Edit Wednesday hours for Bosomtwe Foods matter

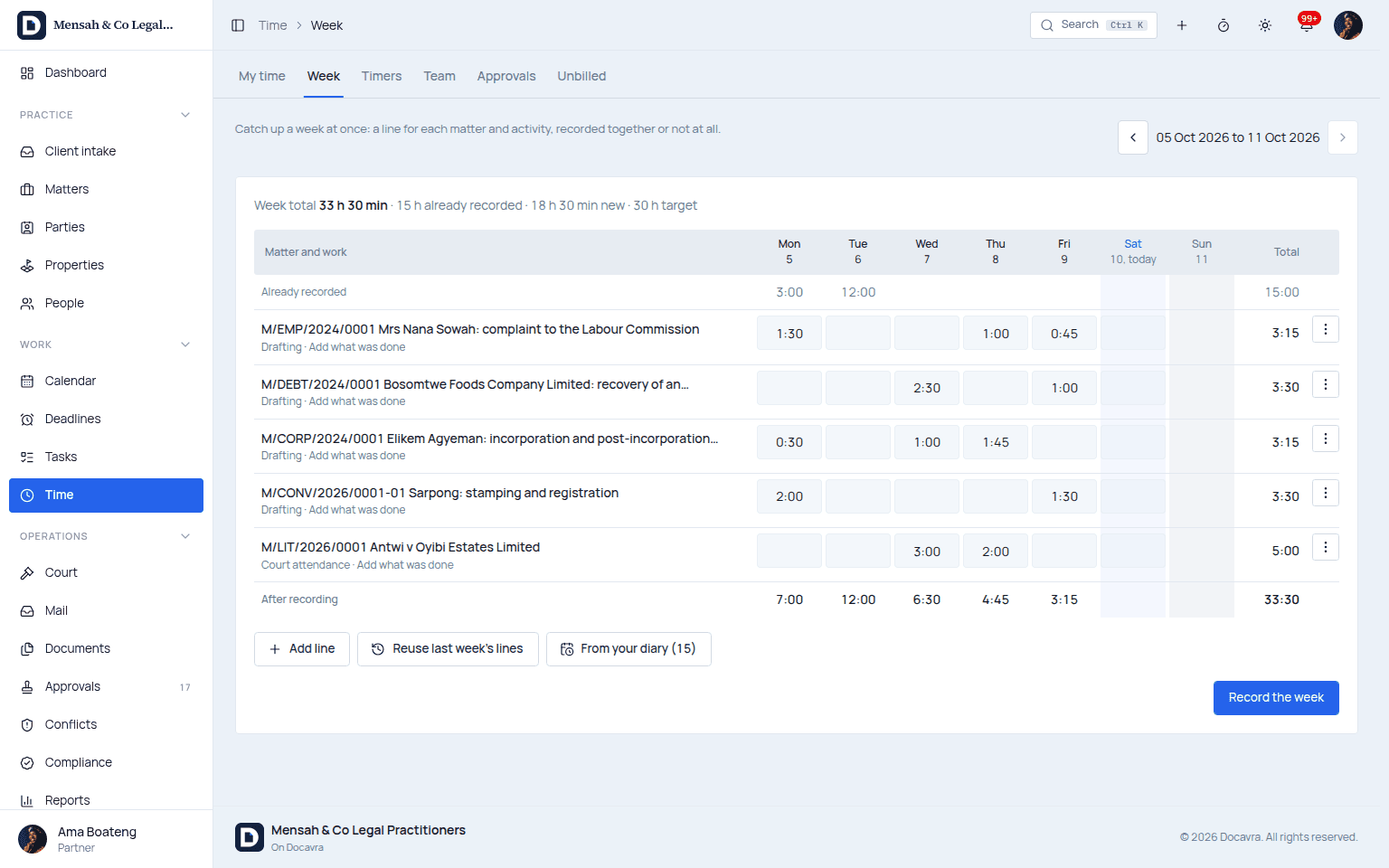[927, 388]
